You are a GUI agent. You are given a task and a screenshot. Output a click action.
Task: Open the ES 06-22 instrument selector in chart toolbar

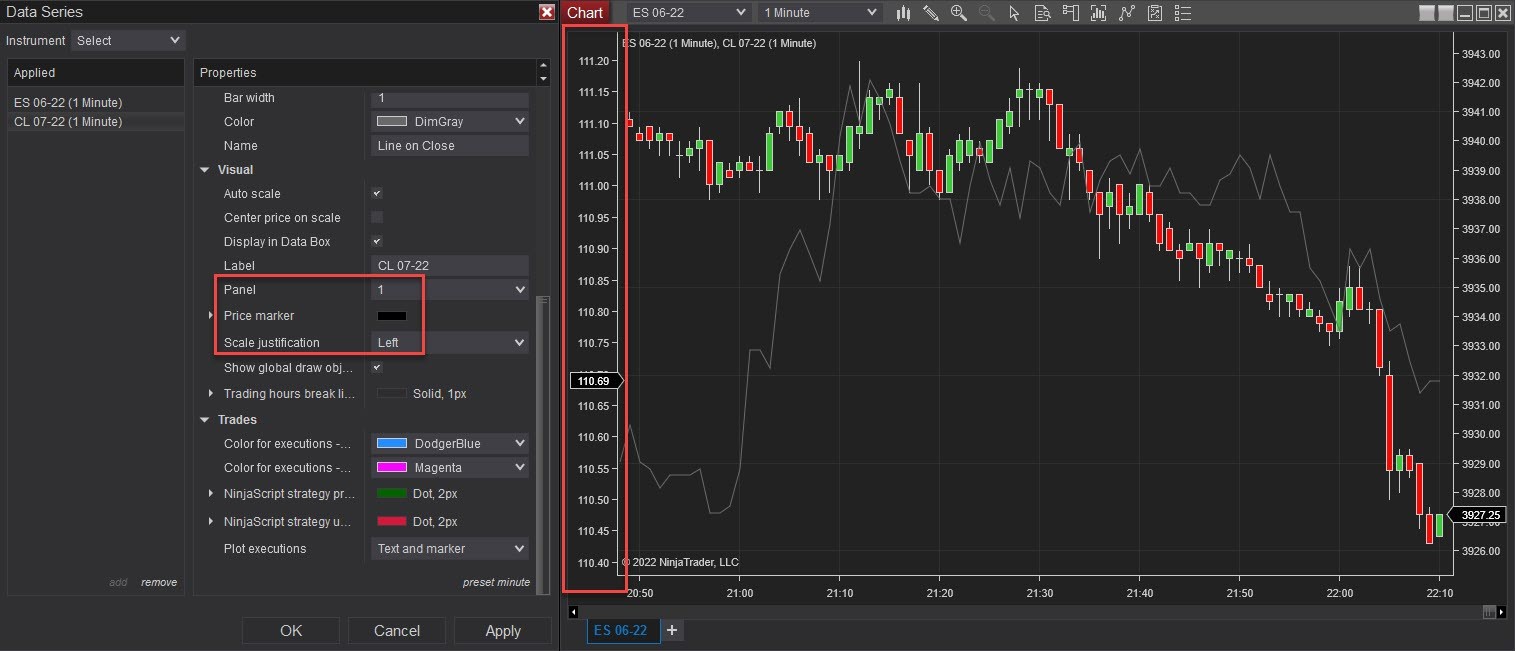pos(688,13)
